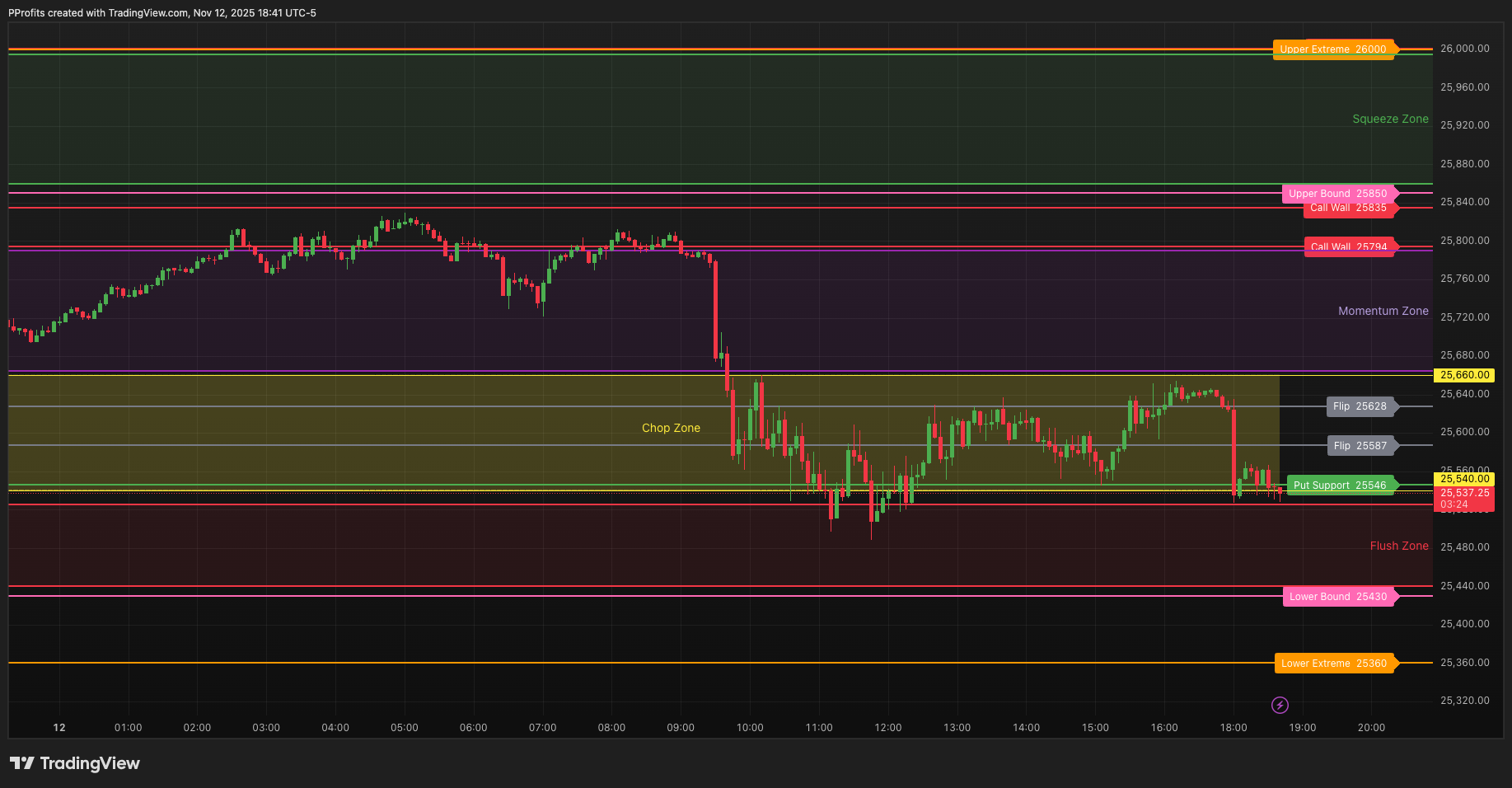Viewport: 1512px width, 788px height.
Task: Select the Upper Extreme 26000 price label
Action: click(1333, 49)
